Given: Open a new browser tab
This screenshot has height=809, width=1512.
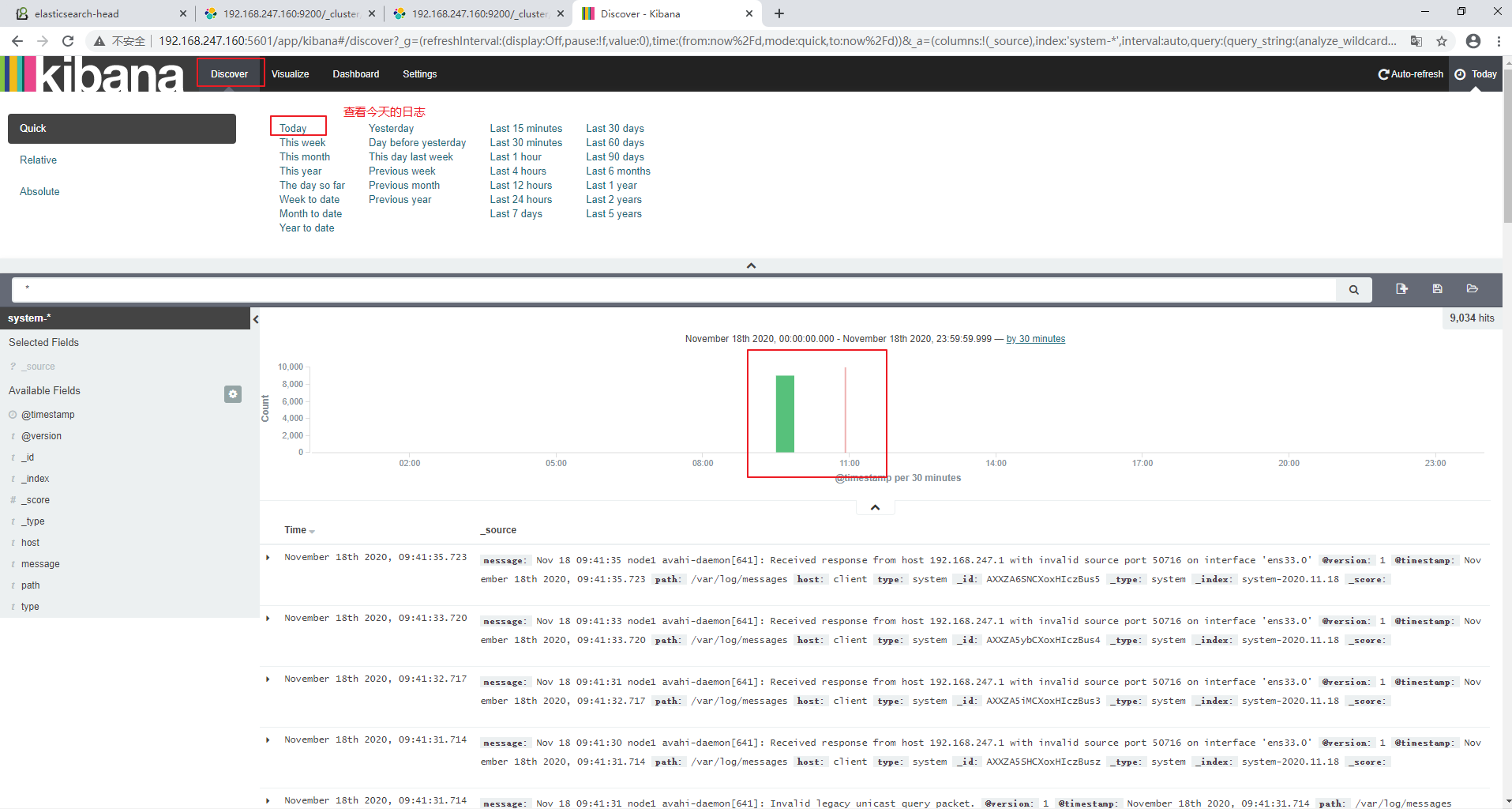Looking at the screenshot, I should (x=779, y=13).
